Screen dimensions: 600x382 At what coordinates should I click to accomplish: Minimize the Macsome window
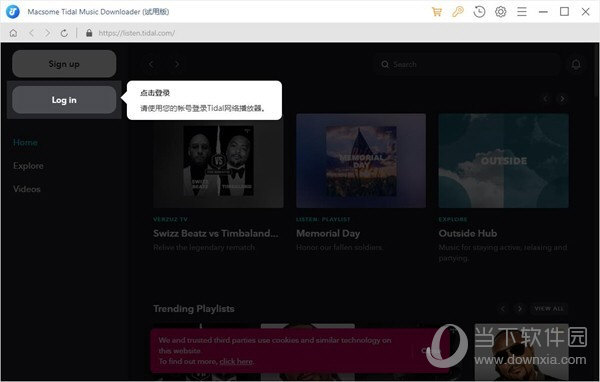coord(543,12)
